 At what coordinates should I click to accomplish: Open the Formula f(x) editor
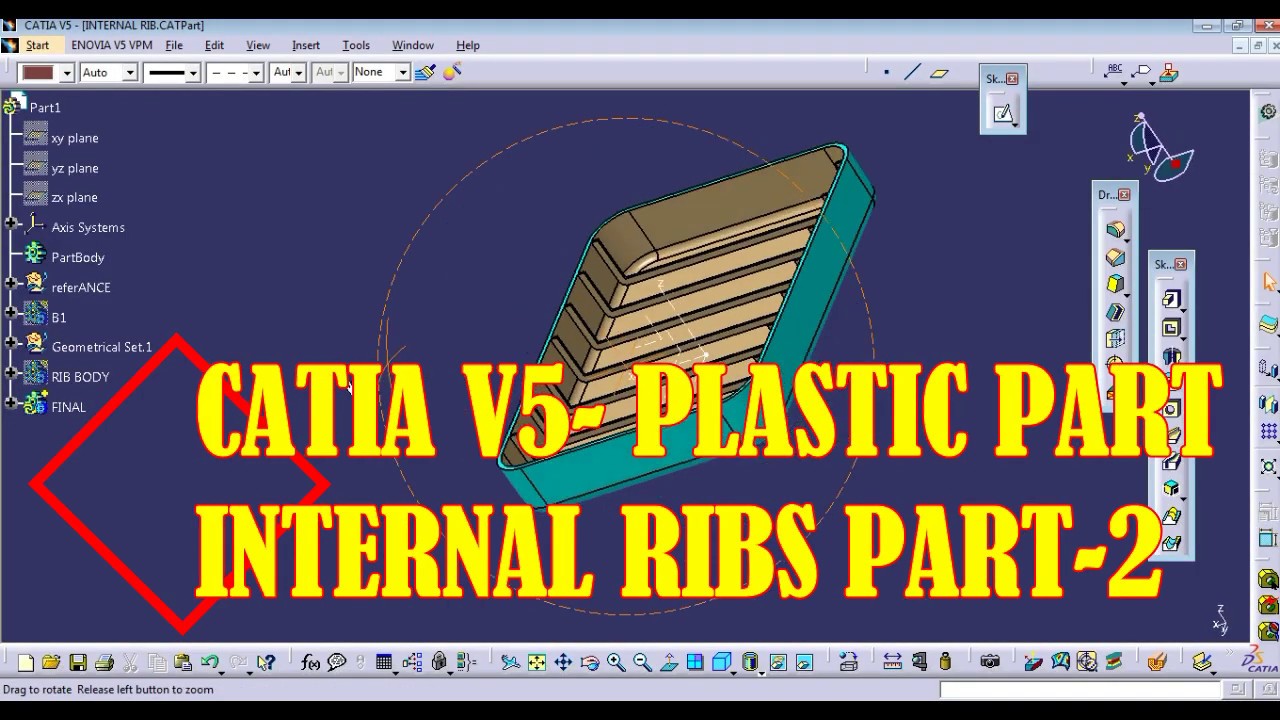[x=310, y=662]
